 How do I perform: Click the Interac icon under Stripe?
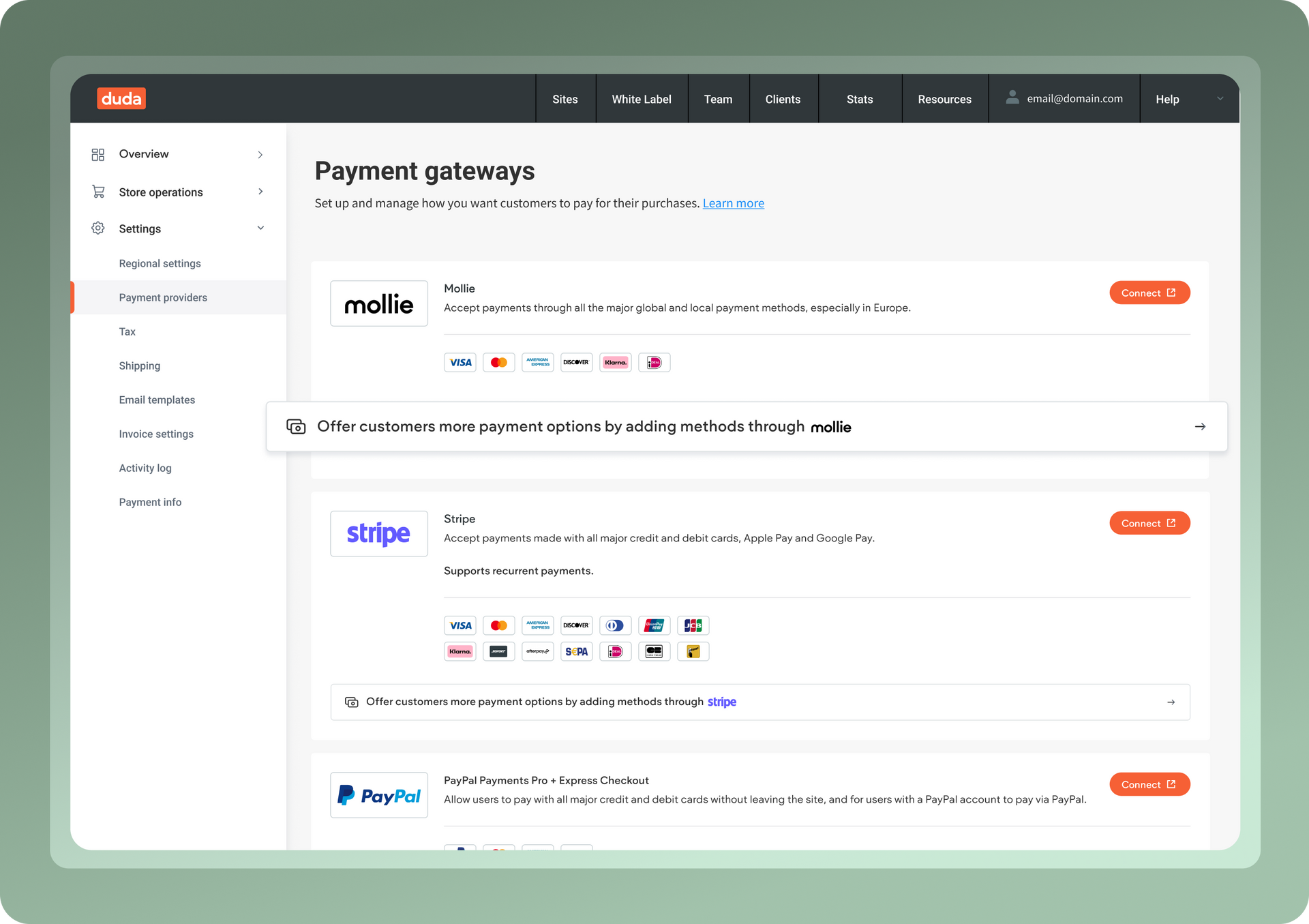pos(693,651)
